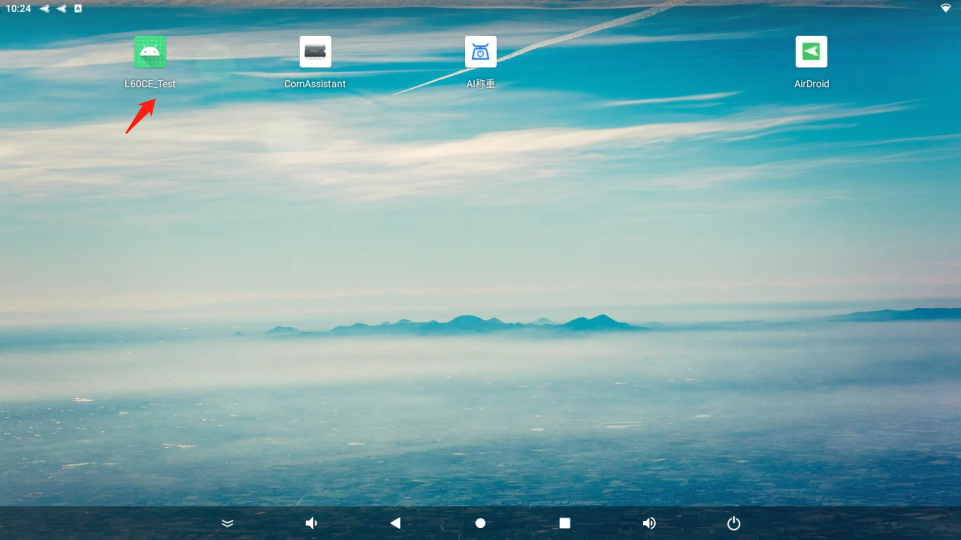Launch the ComAssistant app

coord(315,52)
